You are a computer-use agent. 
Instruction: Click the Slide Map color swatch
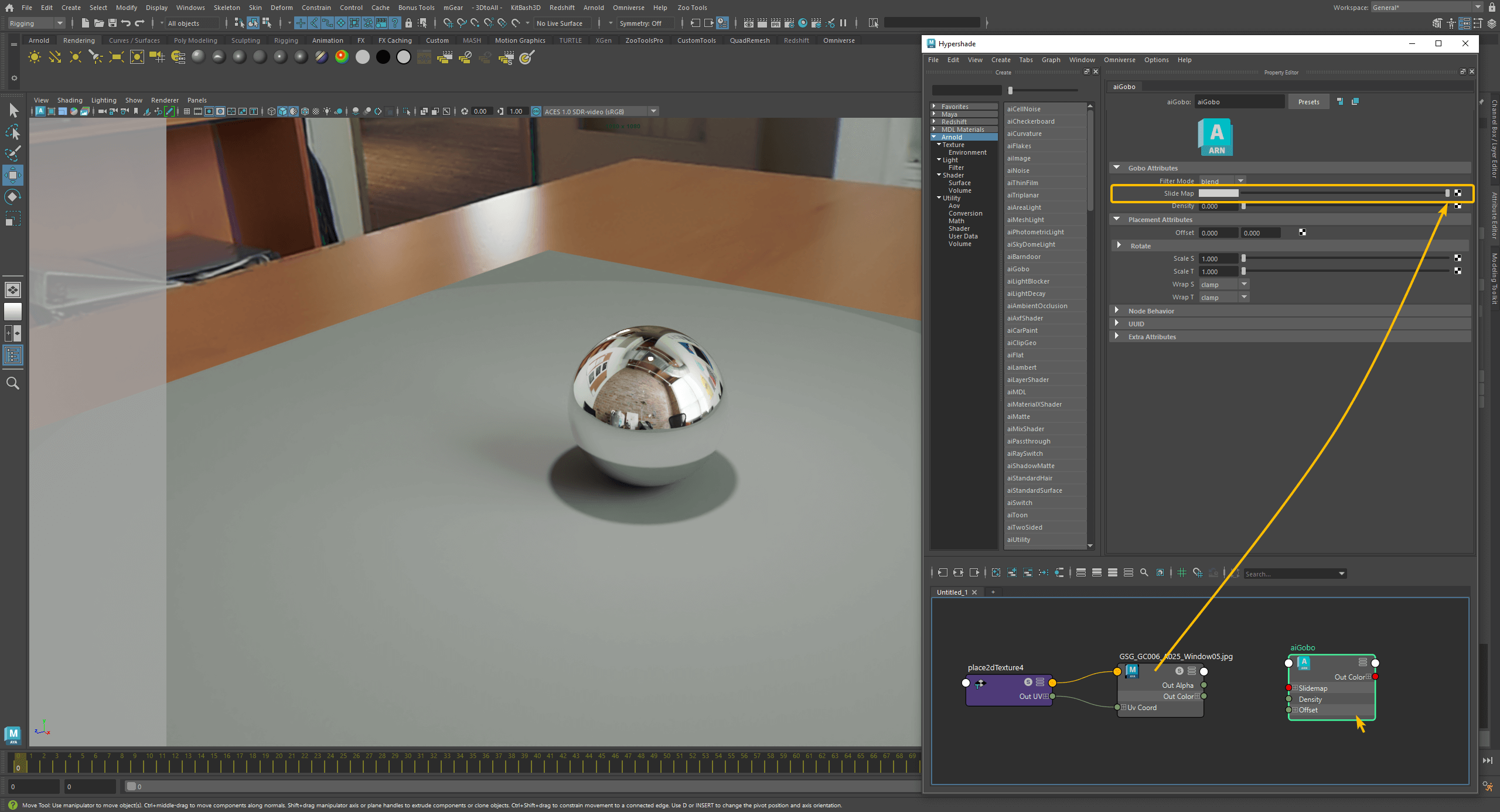1218,193
